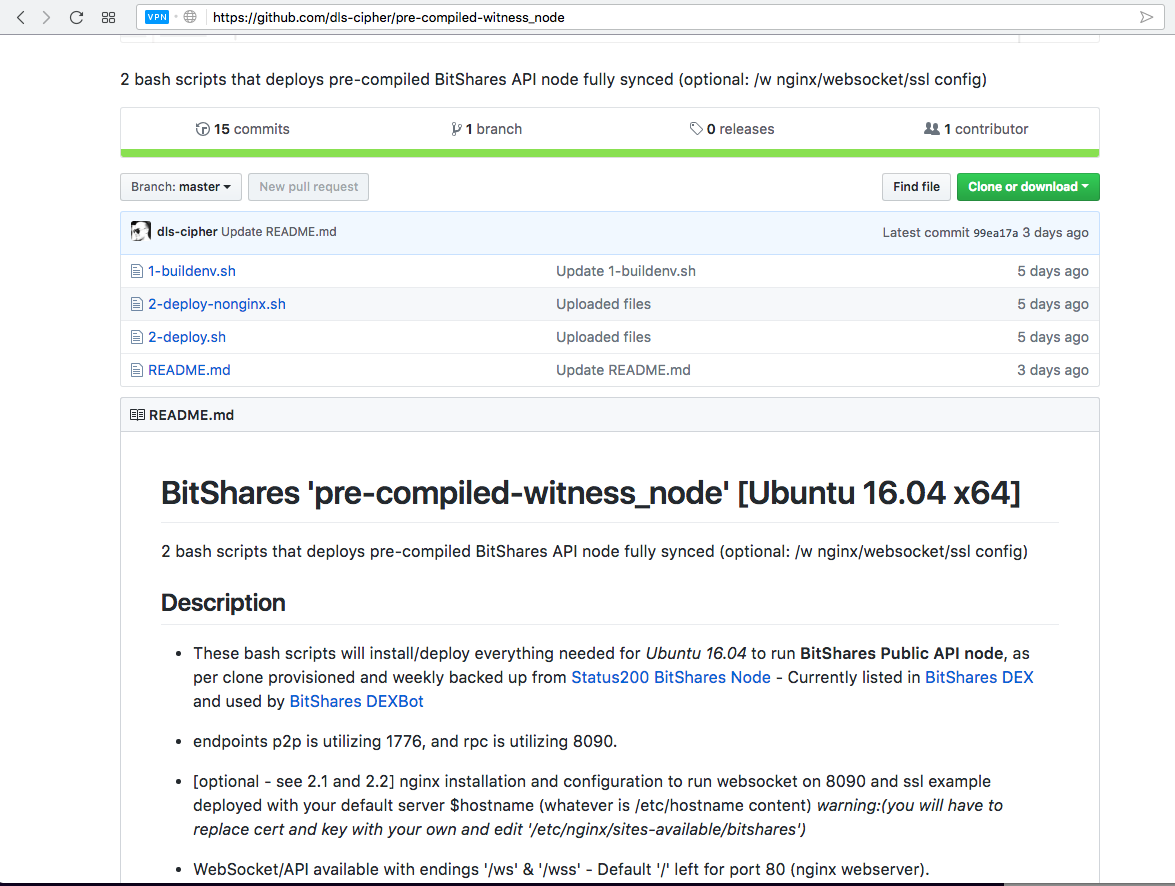Click the README title heading 'BitShares pre-compiled-witness_node'

(590, 493)
